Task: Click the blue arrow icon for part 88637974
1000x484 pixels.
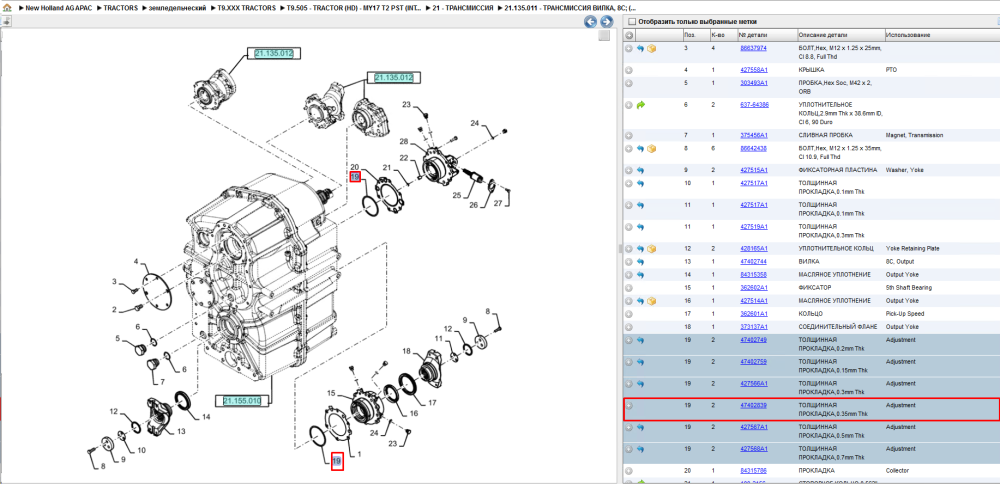Action: pos(640,48)
